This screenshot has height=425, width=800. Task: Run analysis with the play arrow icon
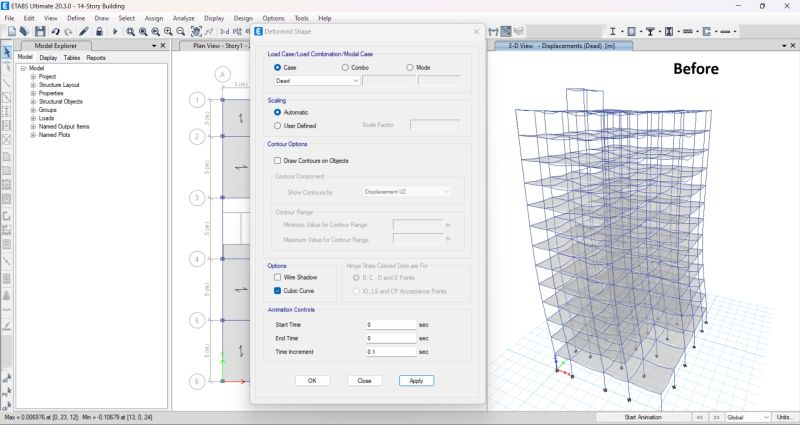point(115,32)
